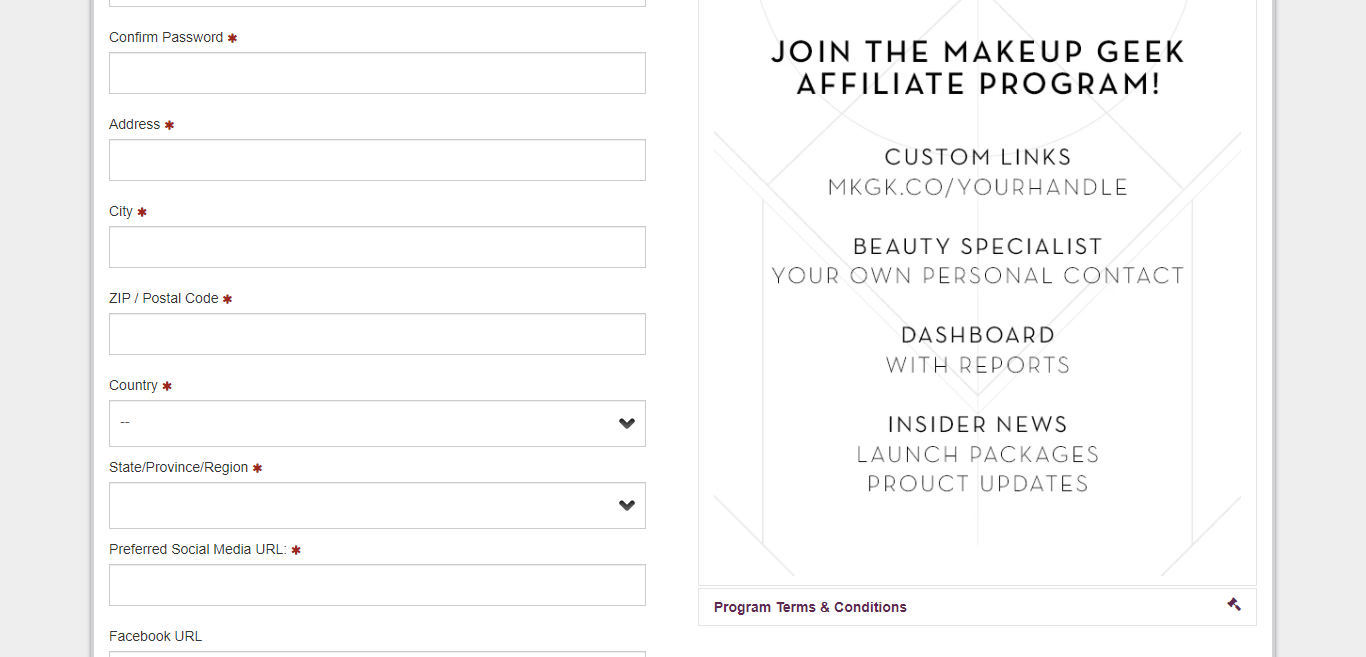The width and height of the screenshot is (1366, 657).
Task: Click the ZIP / Postal Code label
Action: pos(163,298)
